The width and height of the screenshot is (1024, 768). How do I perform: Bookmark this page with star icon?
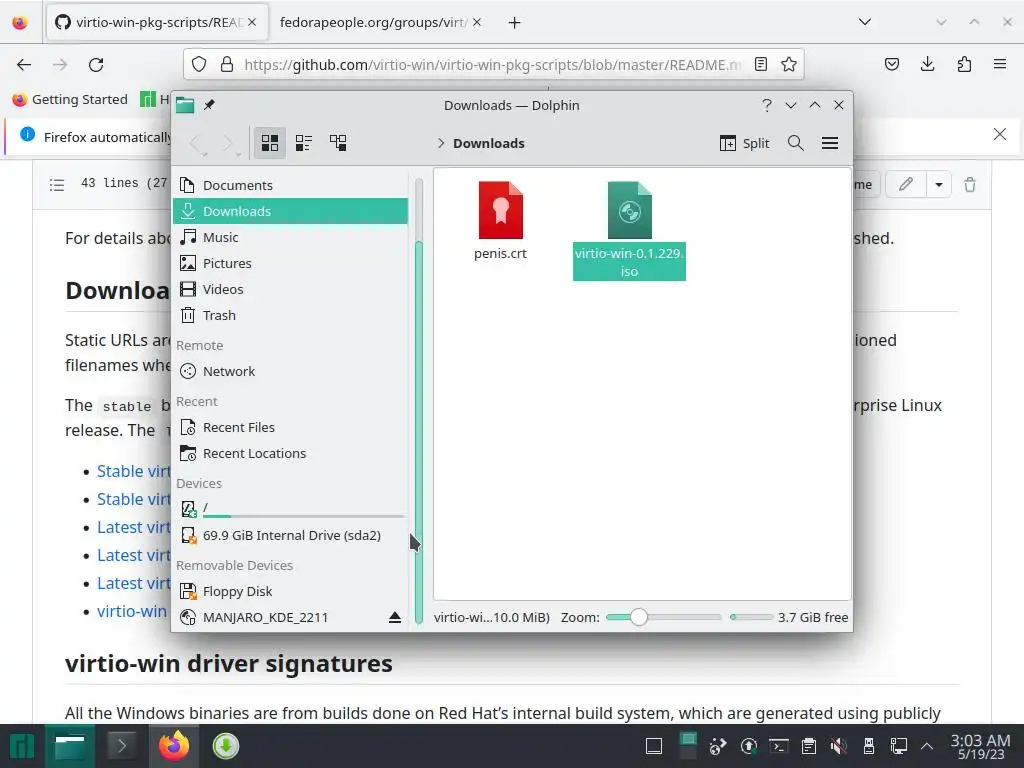[789, 64]
